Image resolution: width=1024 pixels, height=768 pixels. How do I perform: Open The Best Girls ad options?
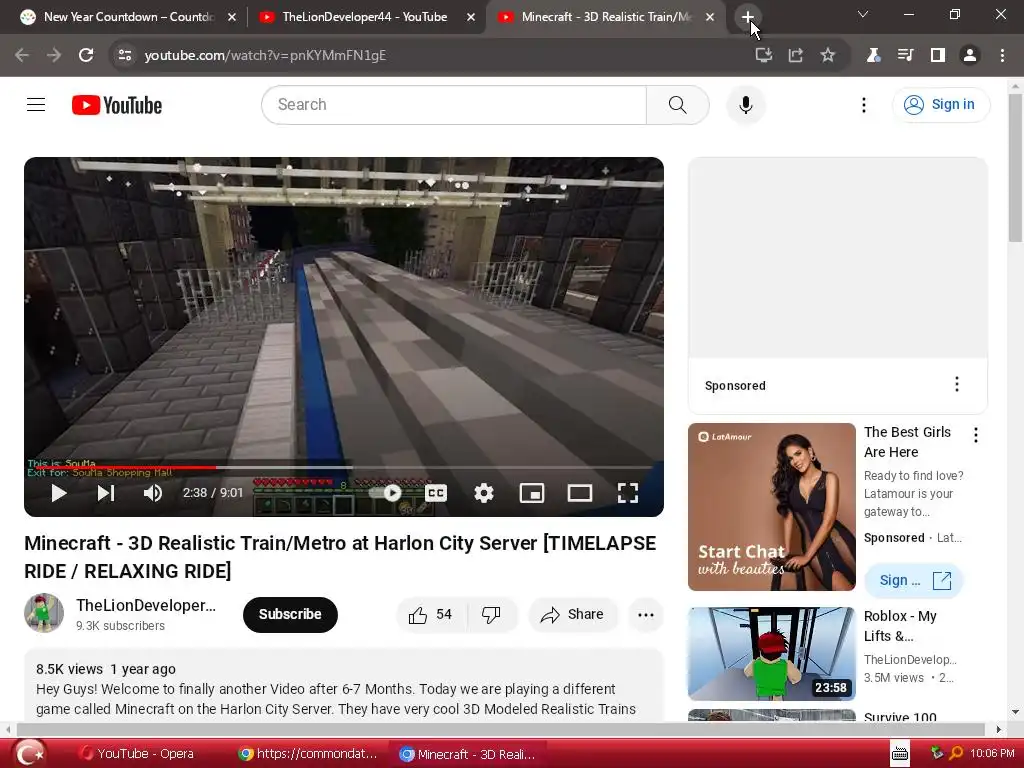tap(976, 435)
